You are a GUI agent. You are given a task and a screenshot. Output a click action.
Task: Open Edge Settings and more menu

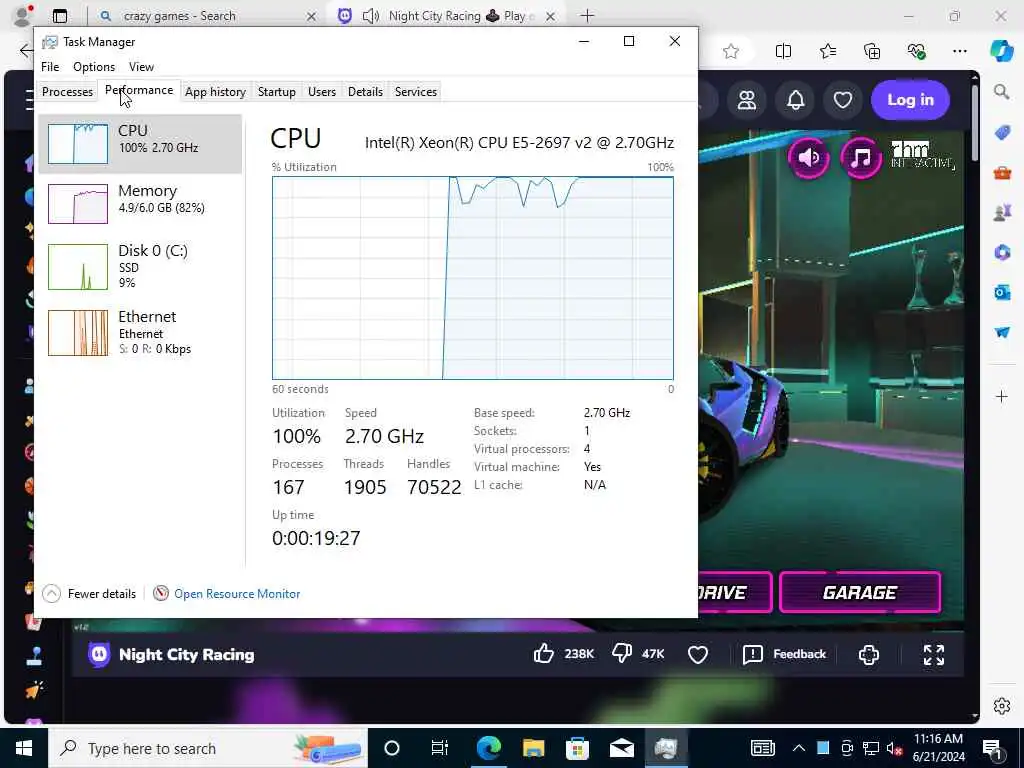959,51
